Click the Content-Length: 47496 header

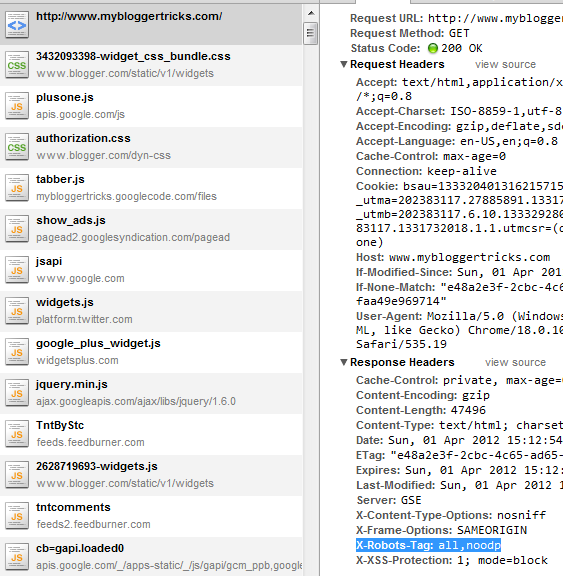point(421,410)
